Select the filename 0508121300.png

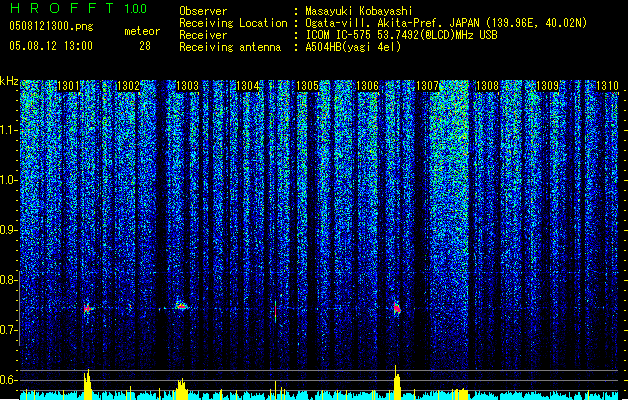(x=51, y=26)
